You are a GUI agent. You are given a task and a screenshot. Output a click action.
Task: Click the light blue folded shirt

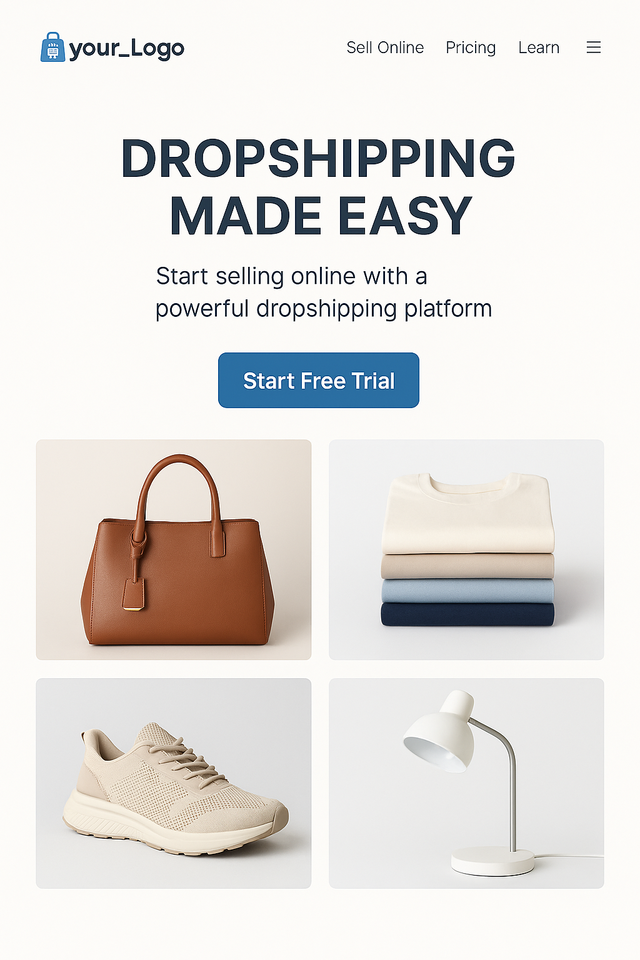[x=467, y=591]
